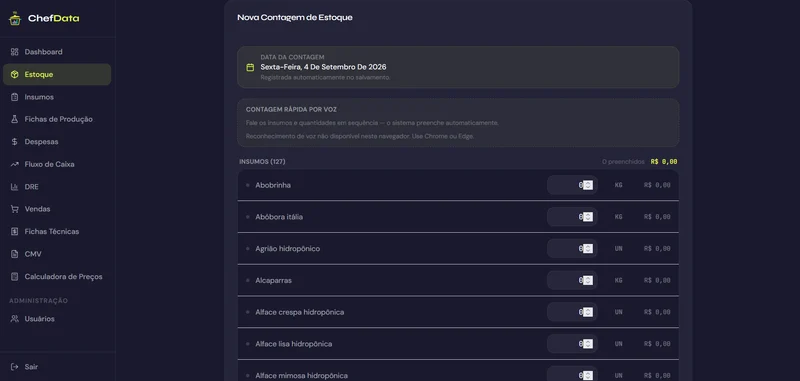
Task: Click the Alface mimosa hidropônica item name
Action: tap(302, 375)
